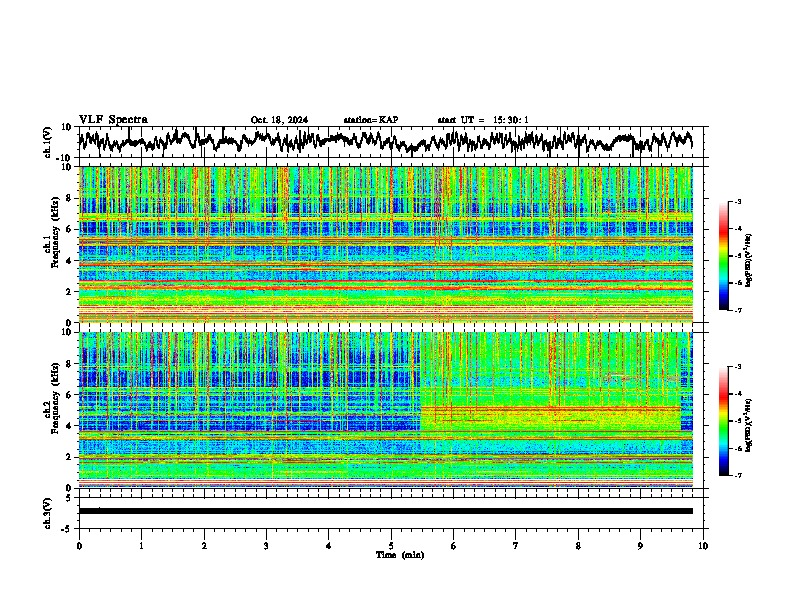Click the "-3" label on the ch.1 colorbar
This screenshot has width=792, height=612.
pyautogui.click(x=737, y=202)
